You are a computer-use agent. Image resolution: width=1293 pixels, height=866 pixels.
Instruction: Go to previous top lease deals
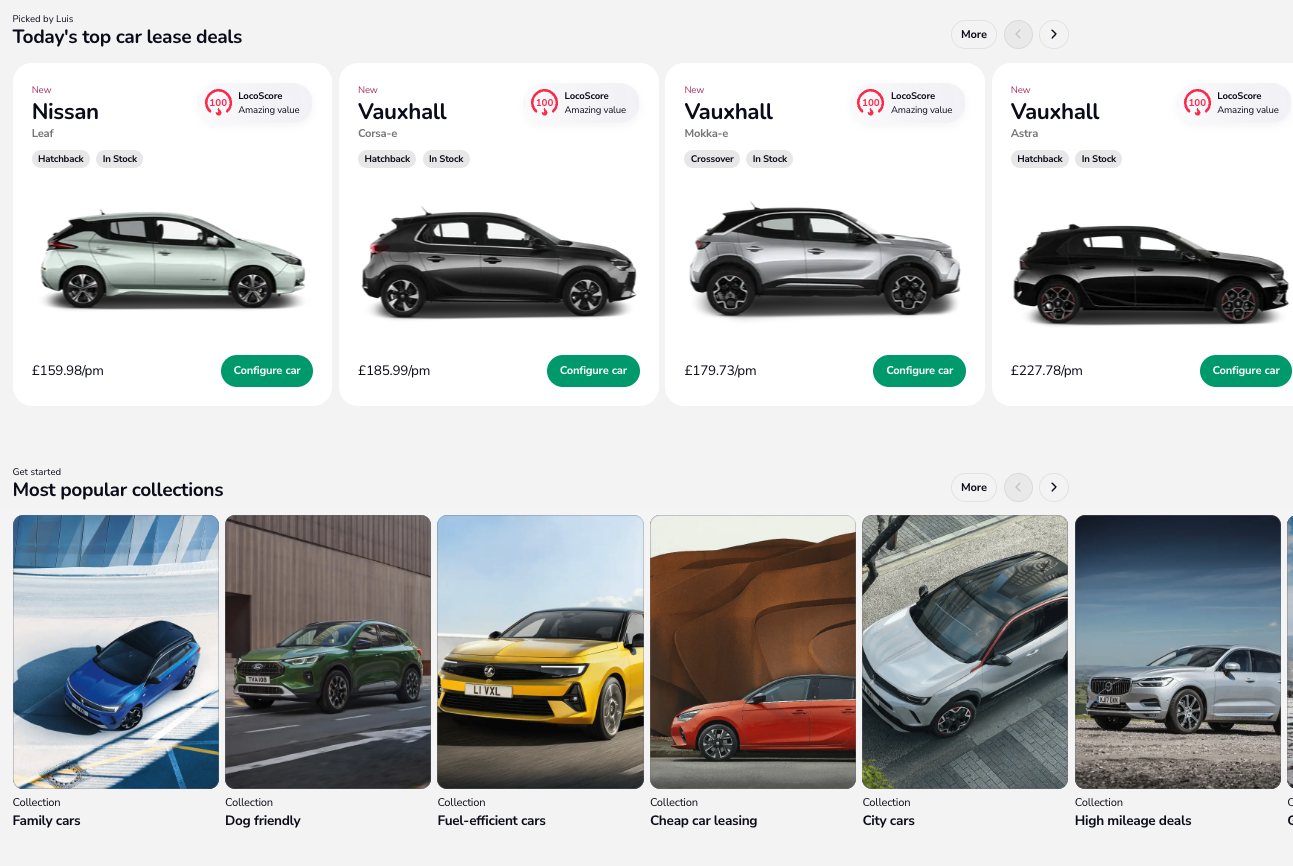click(1018, 35)
